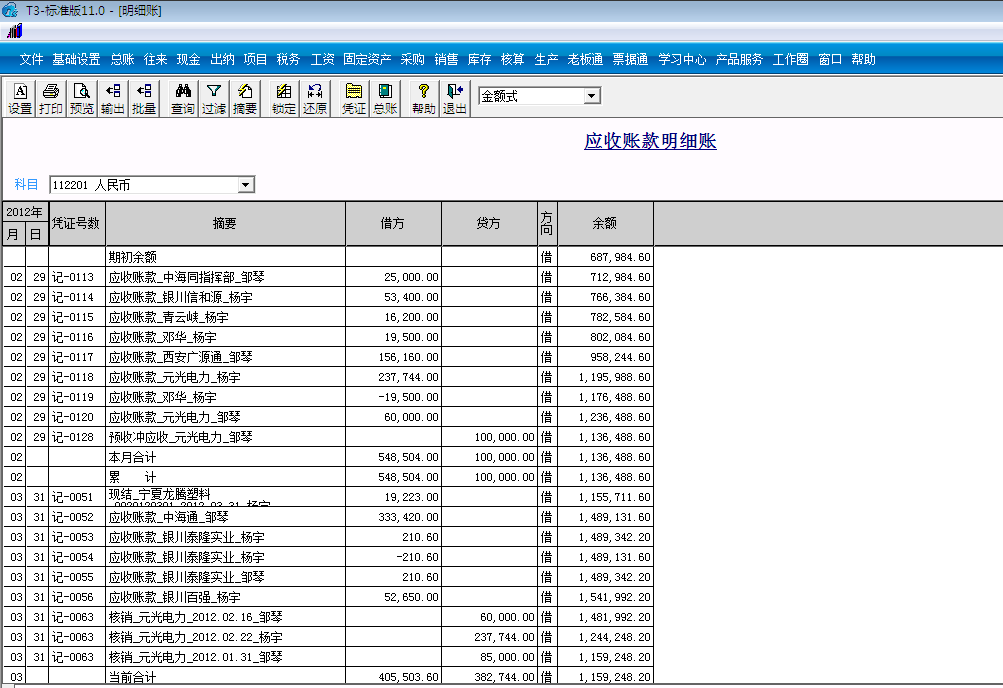The image size is (1003, 688).
Task: Click the 过滤 (Filter) icon
Action: [x=212, y=97]
